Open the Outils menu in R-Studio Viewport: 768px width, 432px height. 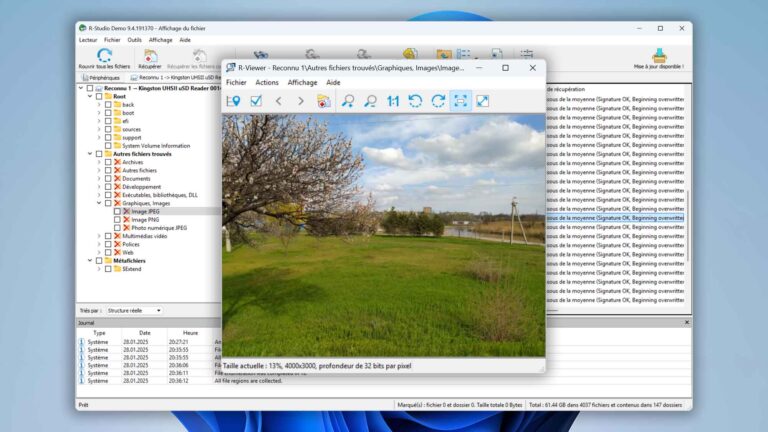click(134, 40)
